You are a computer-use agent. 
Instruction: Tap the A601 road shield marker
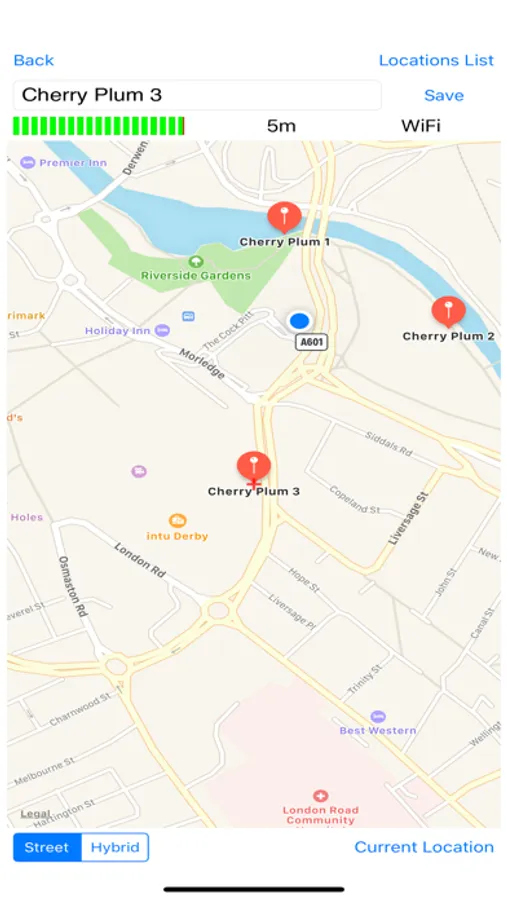[312, 343]
